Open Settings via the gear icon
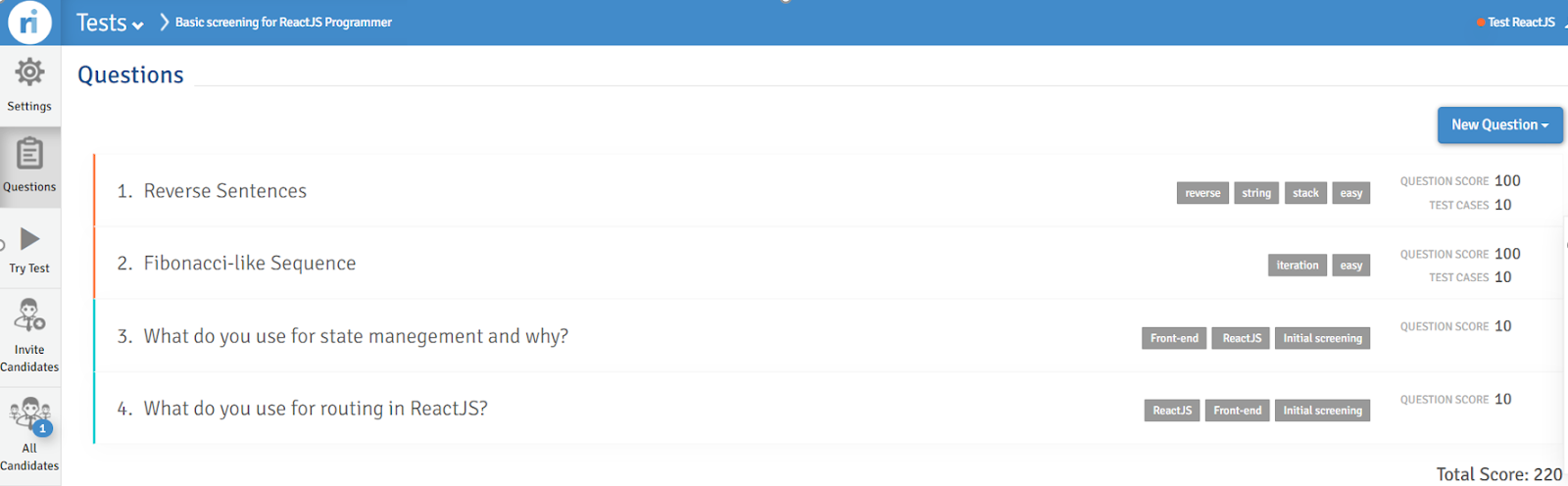 [x=29, y=72]
